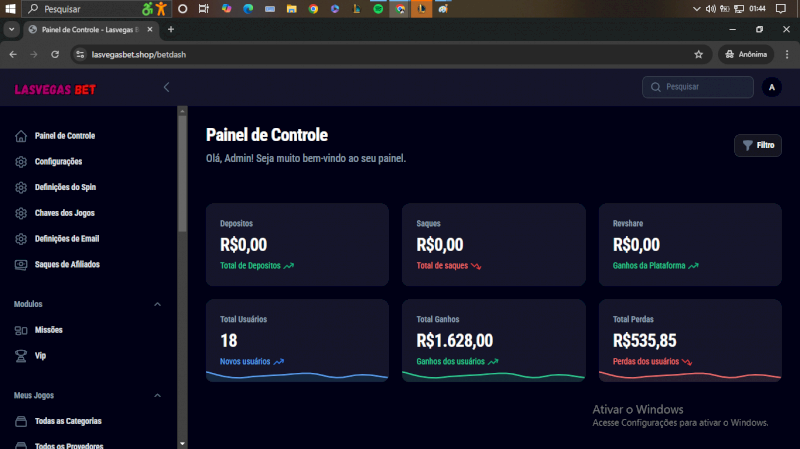This screenshot has height=449, width=800.
Task: Click the money icon beside Saques de Afiliados
Action: pos(21,265)
